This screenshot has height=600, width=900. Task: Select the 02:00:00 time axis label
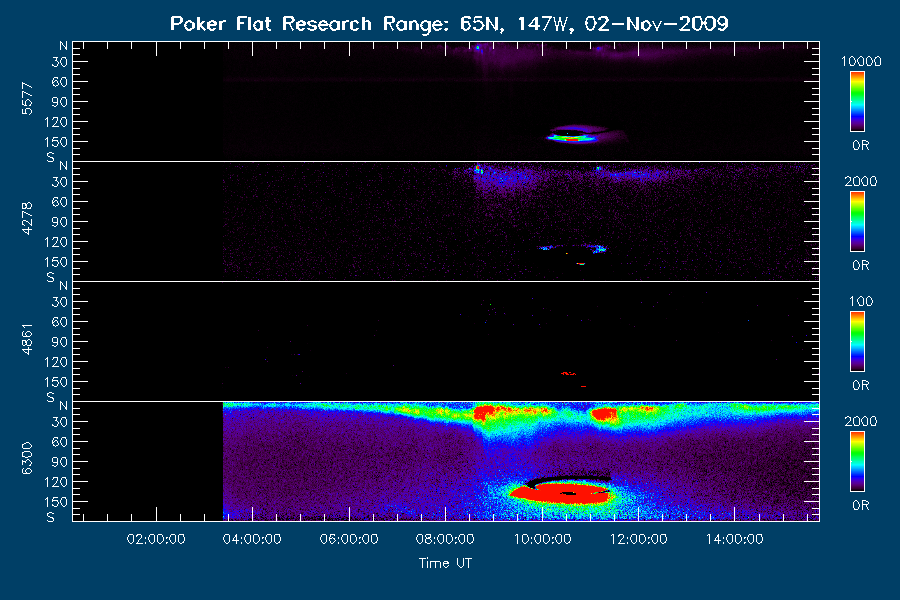pos(156,539)
